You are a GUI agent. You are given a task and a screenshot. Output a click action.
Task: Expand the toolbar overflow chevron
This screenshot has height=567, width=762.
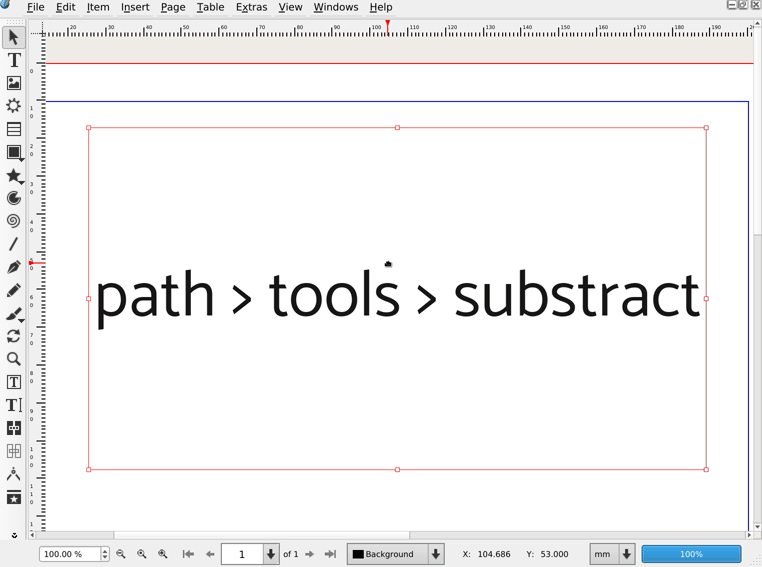(14, 535)
